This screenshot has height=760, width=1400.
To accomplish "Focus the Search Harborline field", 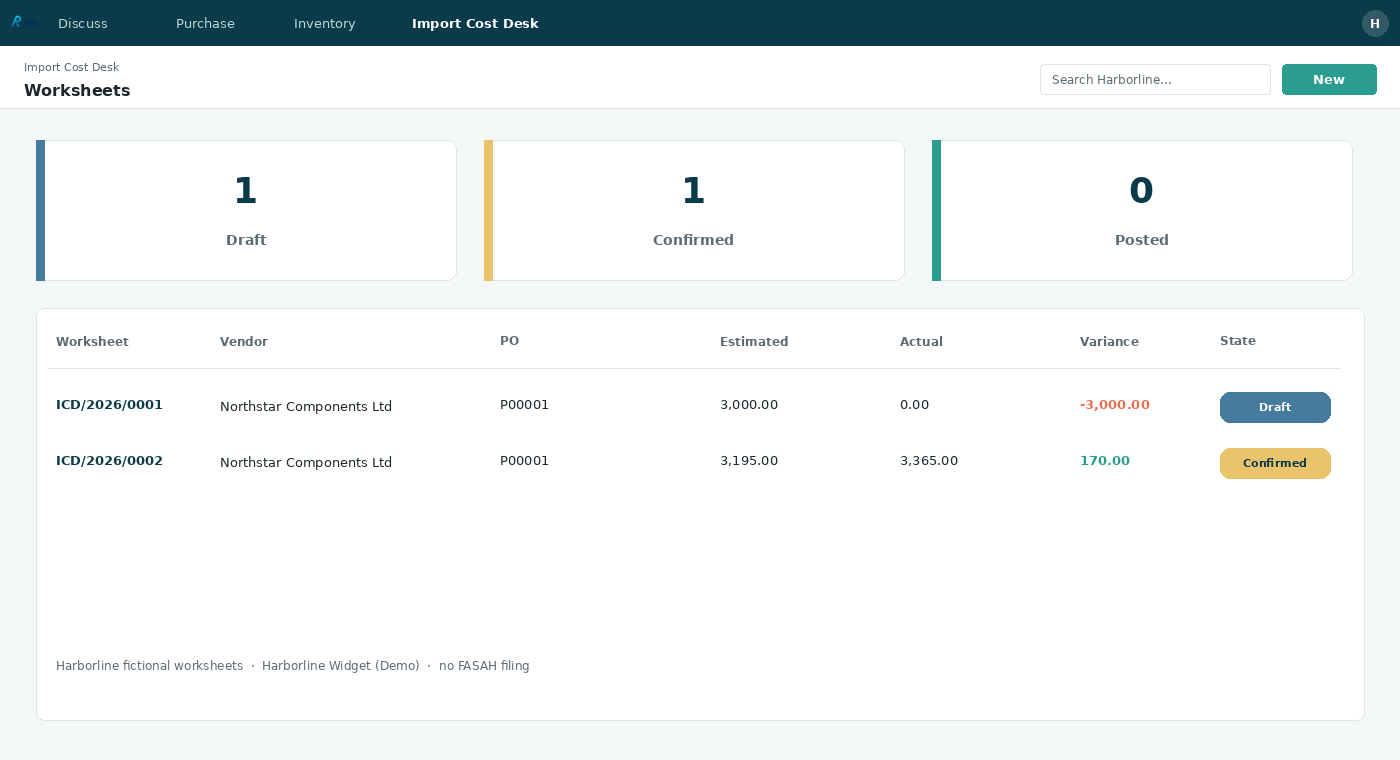I will point(1155,79).
